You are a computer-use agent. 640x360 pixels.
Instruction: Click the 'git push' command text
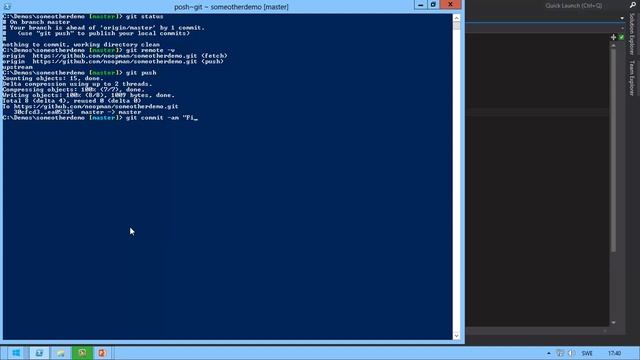(x=141, y=73)
